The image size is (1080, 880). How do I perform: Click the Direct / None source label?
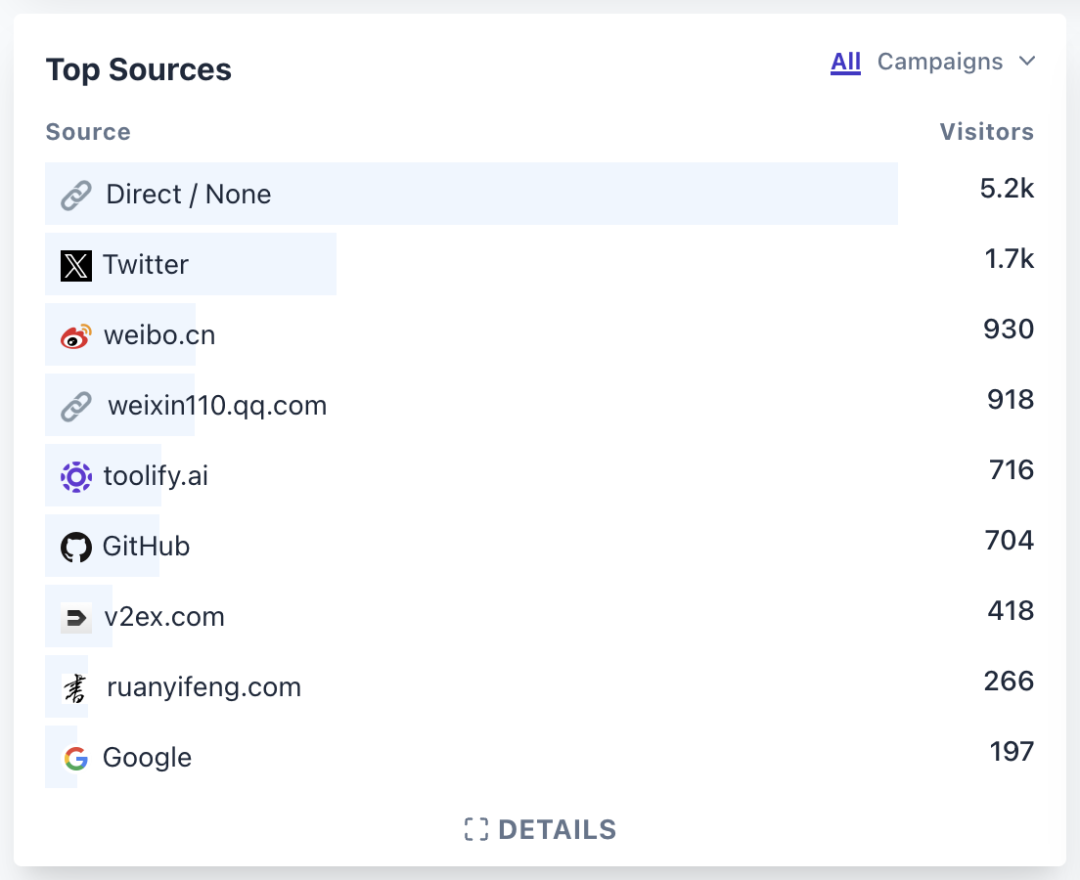(x=188, y=195)
